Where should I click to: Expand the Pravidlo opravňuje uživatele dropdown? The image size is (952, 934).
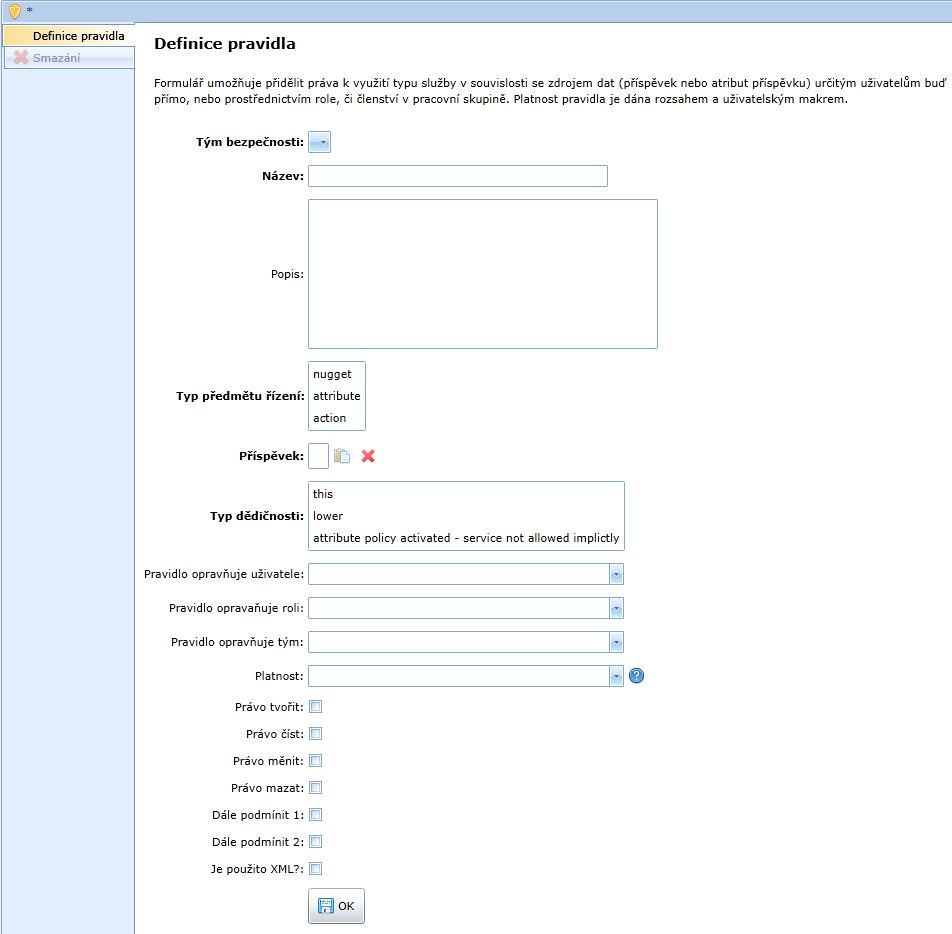tap(616, 574)
